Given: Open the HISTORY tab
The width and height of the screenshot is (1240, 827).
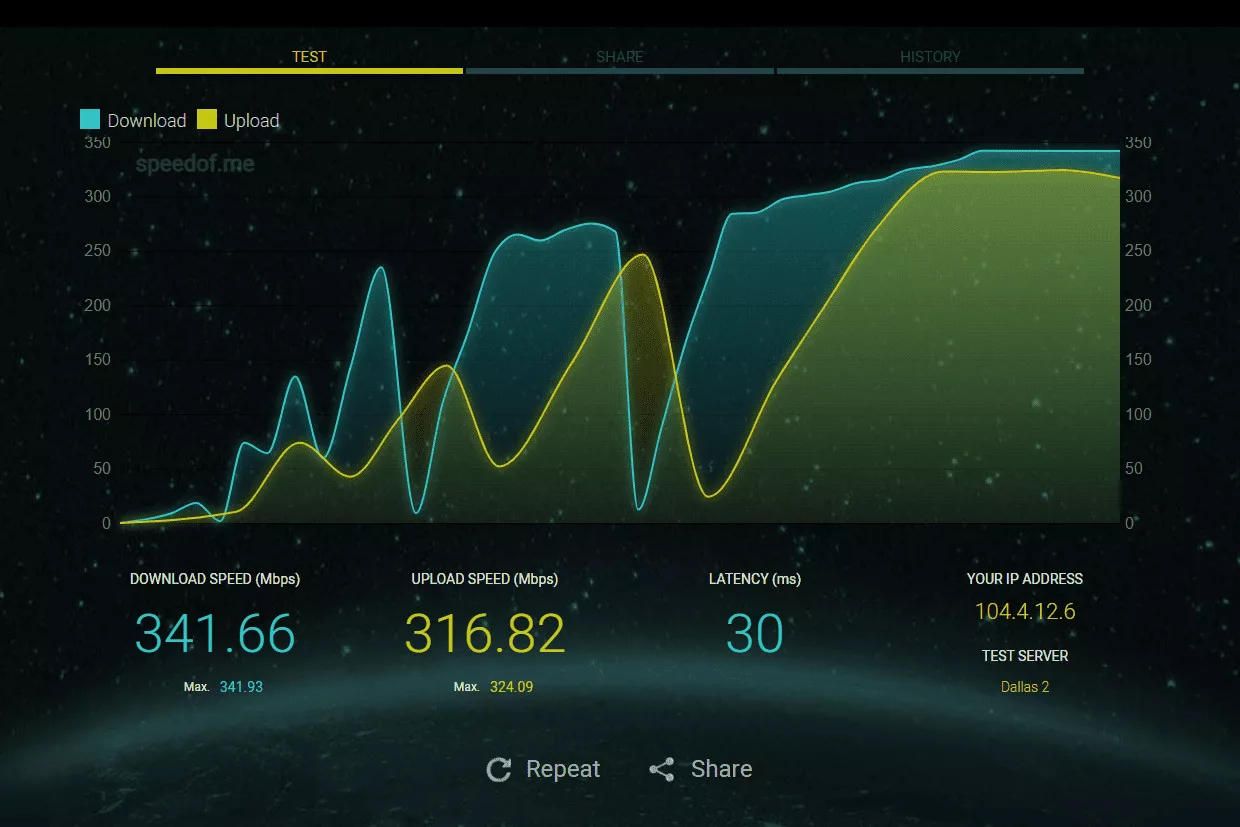Looking at the screenshot, I should 930,57.
